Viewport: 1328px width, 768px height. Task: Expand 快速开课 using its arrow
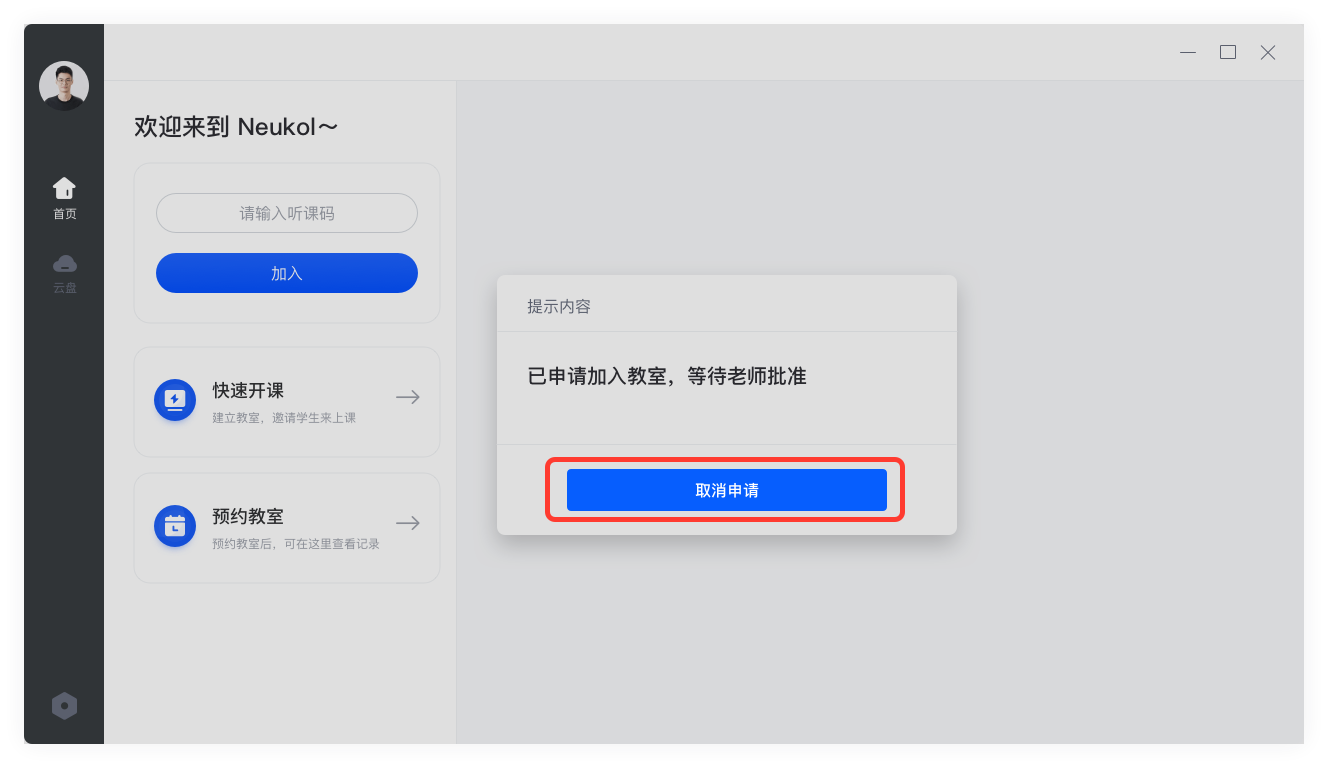click(x=407, y=397)
